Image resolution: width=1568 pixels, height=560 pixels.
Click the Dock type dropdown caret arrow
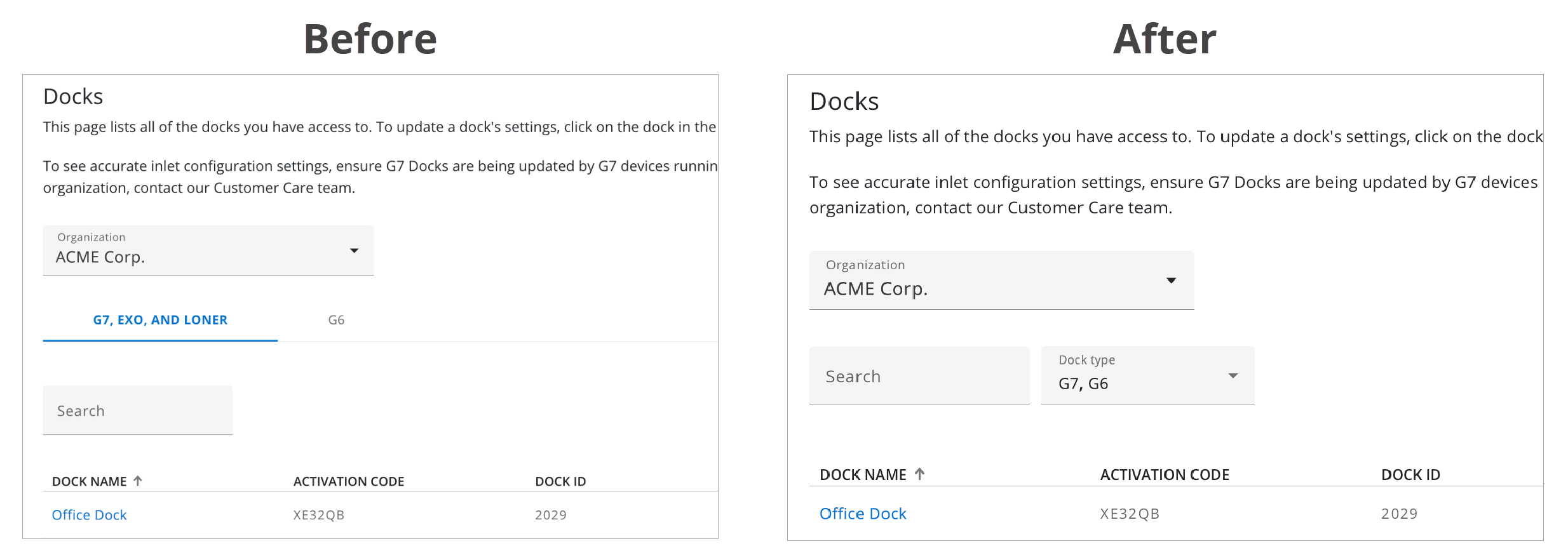[1233, 376]
